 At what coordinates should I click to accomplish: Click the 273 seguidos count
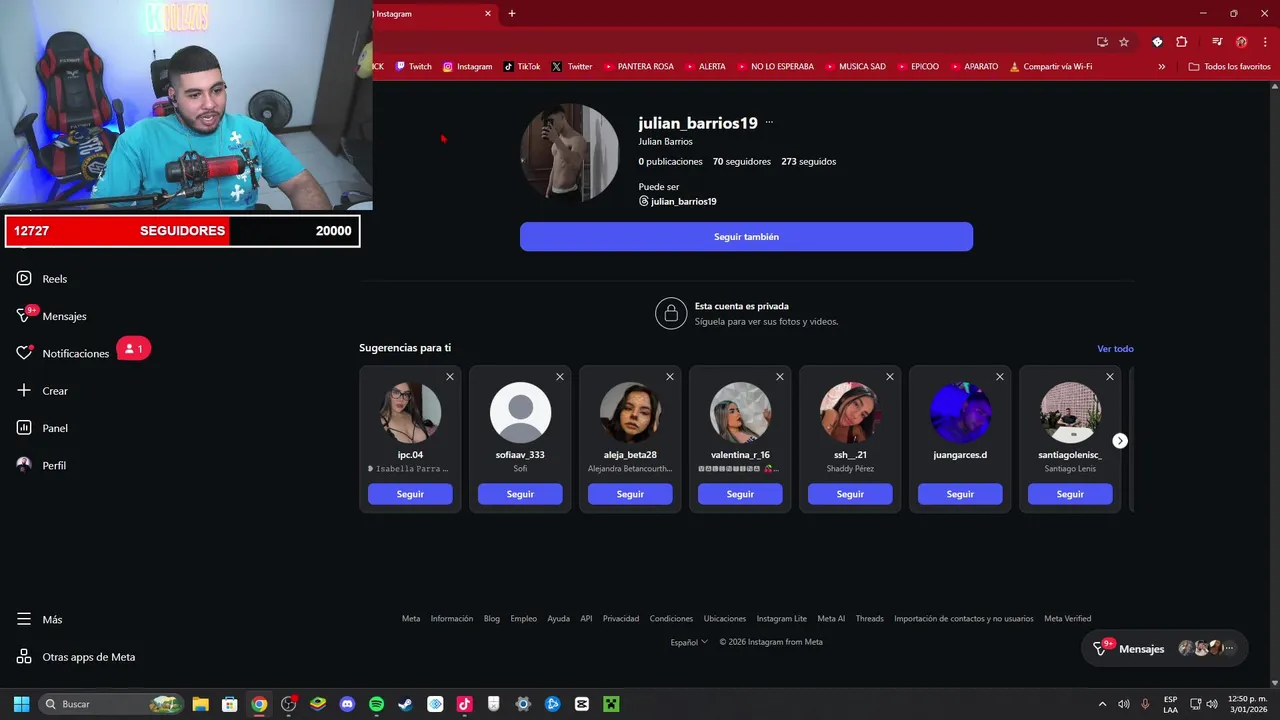pos(809,162)
